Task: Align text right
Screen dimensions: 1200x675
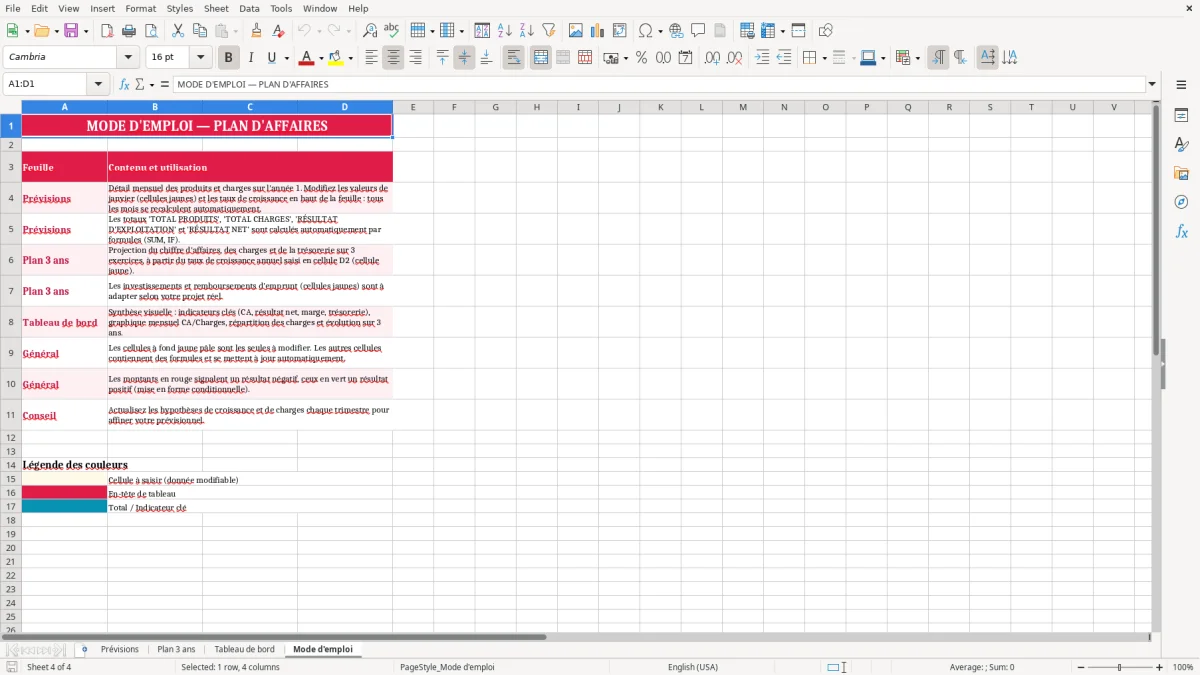Action: 416,58
